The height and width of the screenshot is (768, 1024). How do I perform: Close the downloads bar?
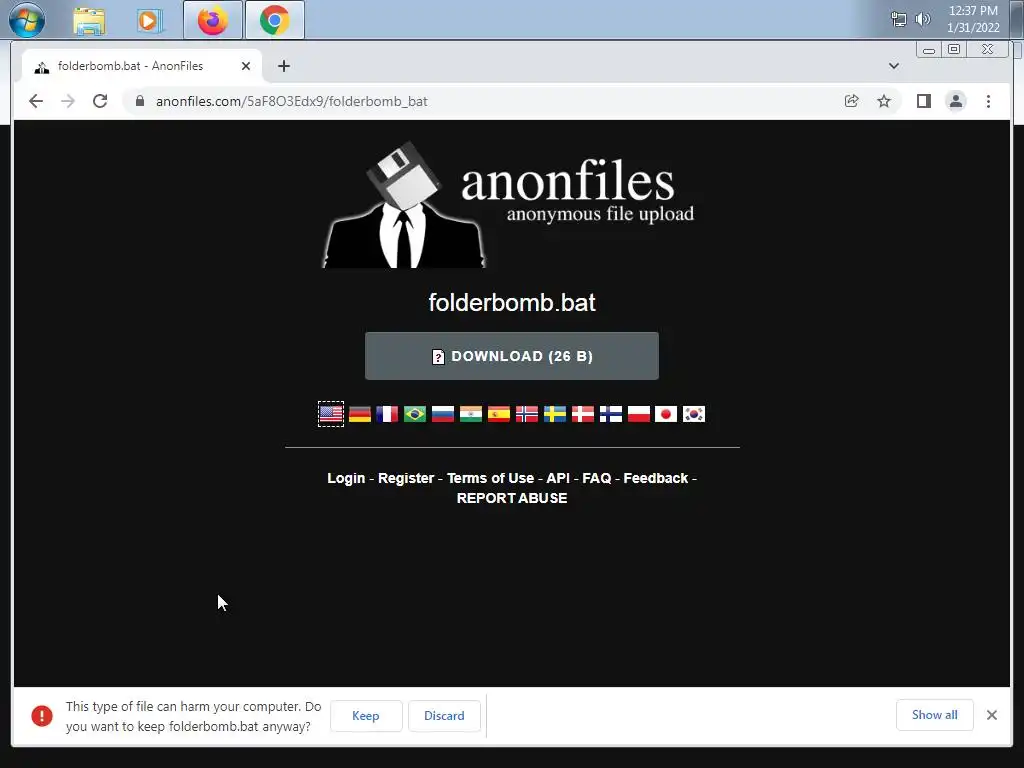click(991, 715)
